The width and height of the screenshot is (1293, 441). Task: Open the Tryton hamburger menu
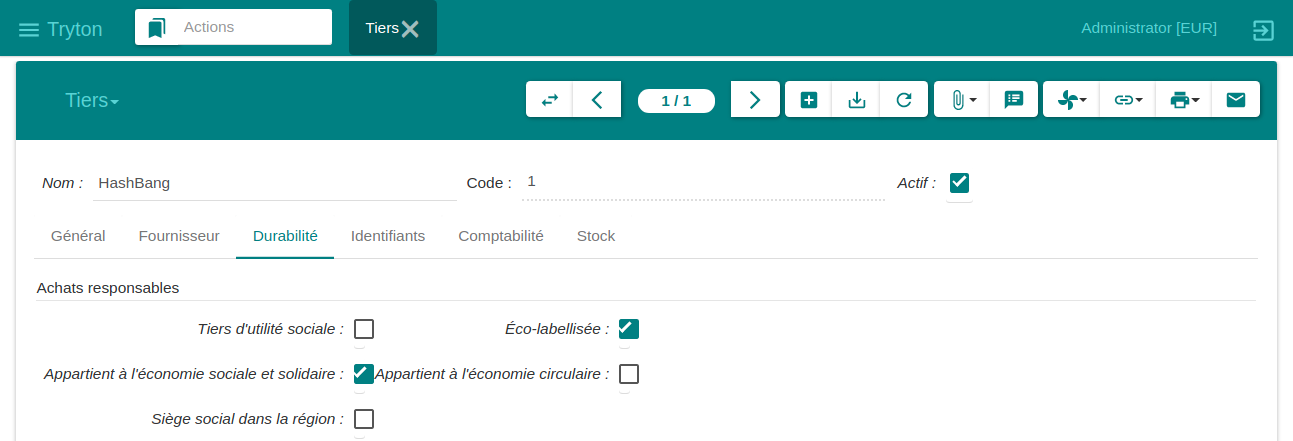[29, 30]
